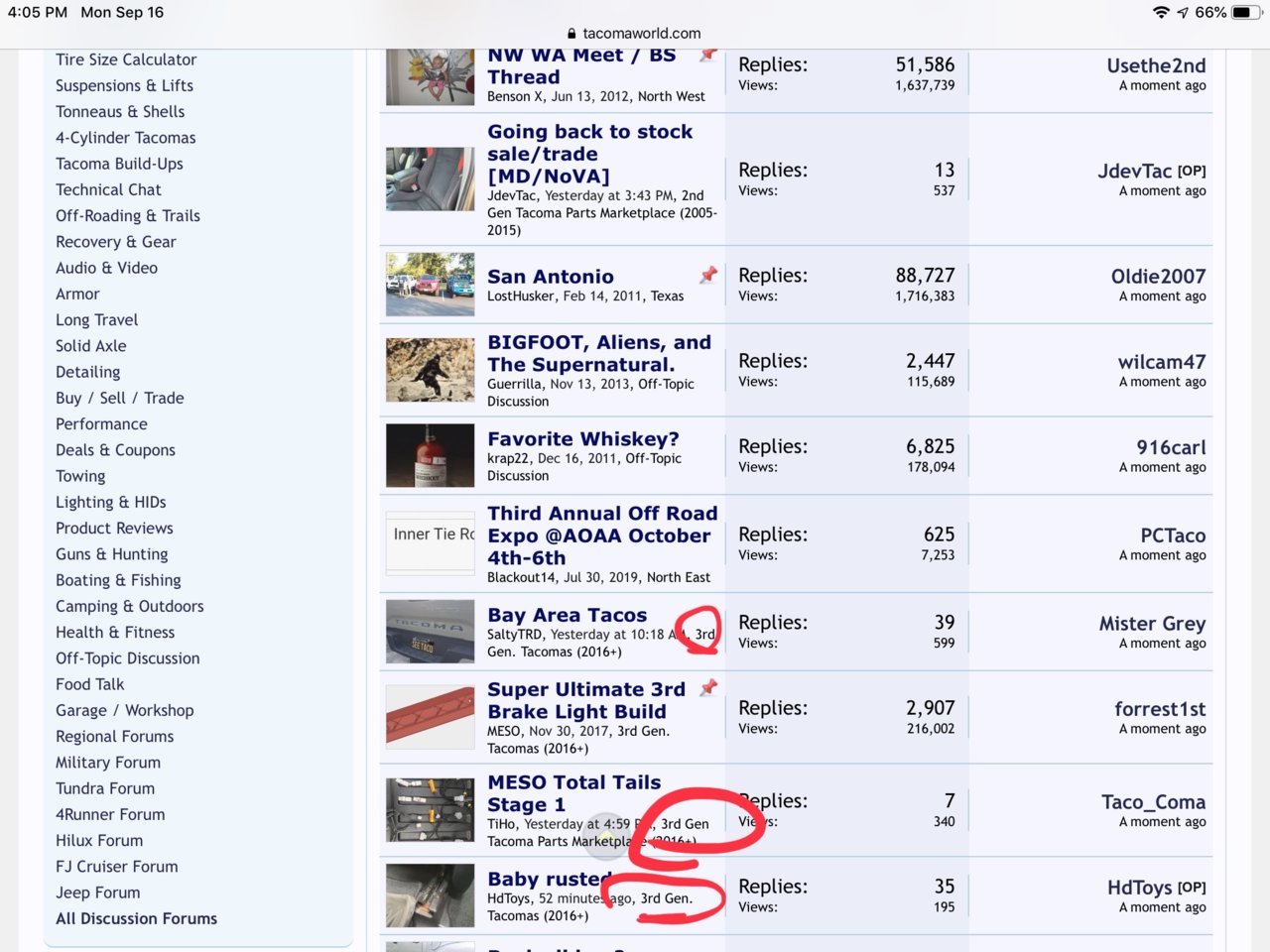
Task: View last poster wilcam47 profile
Action: [1162, 362]
